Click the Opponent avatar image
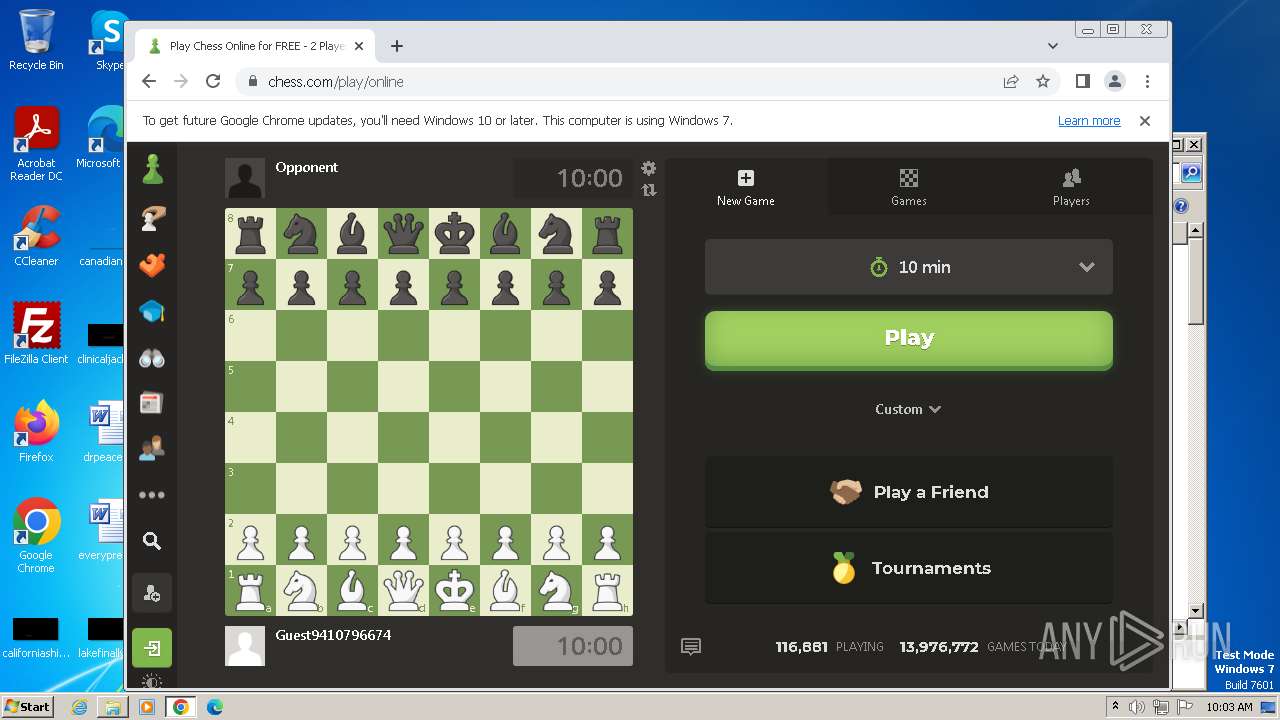The height and width of the screenshot is (720, 1280). (x=245, y=178)
